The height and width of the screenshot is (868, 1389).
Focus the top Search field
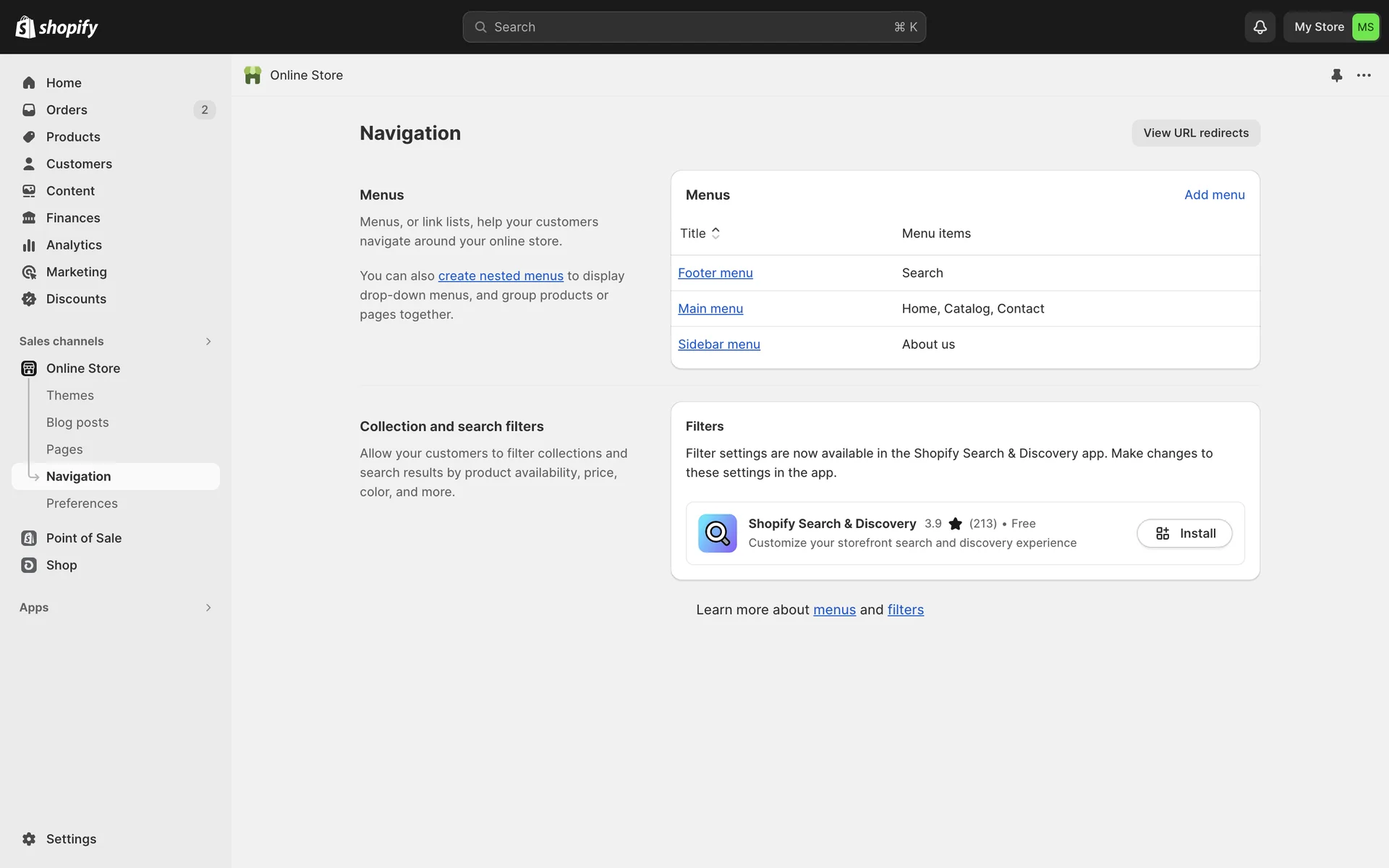[693, 27]
